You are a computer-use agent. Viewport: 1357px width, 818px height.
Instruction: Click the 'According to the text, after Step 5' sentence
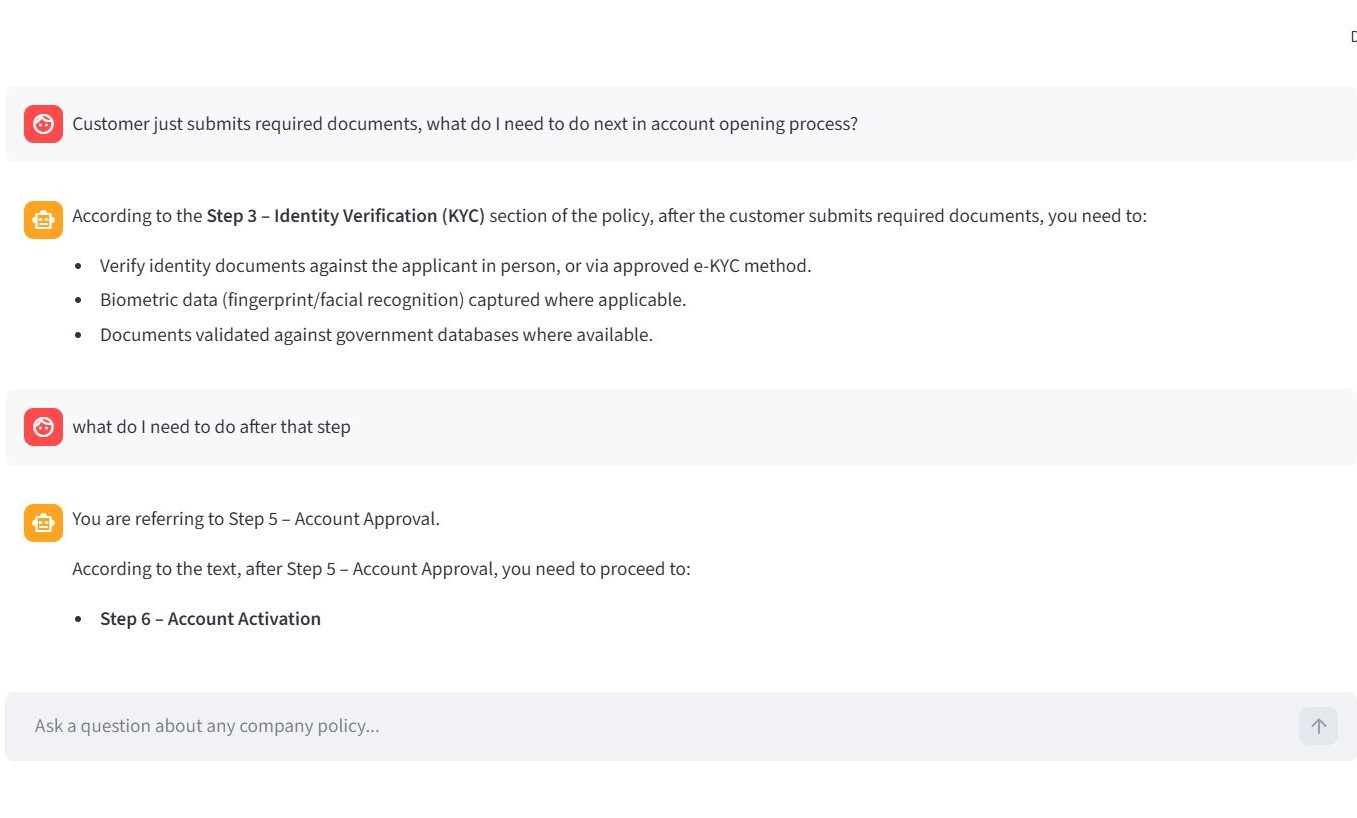380,569
